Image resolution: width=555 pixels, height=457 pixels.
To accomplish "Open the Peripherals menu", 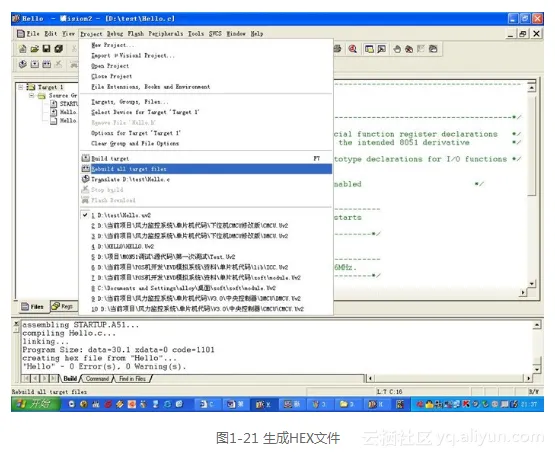I will pos(166,34).
